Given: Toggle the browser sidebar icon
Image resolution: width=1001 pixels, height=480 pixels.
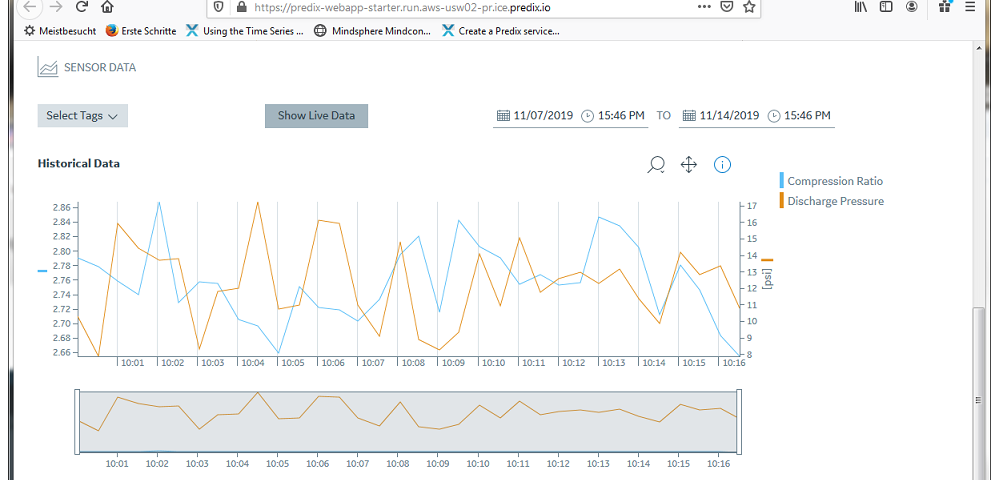Looking at the screenshot, I should pyautogui.click(x=886, y=7).
